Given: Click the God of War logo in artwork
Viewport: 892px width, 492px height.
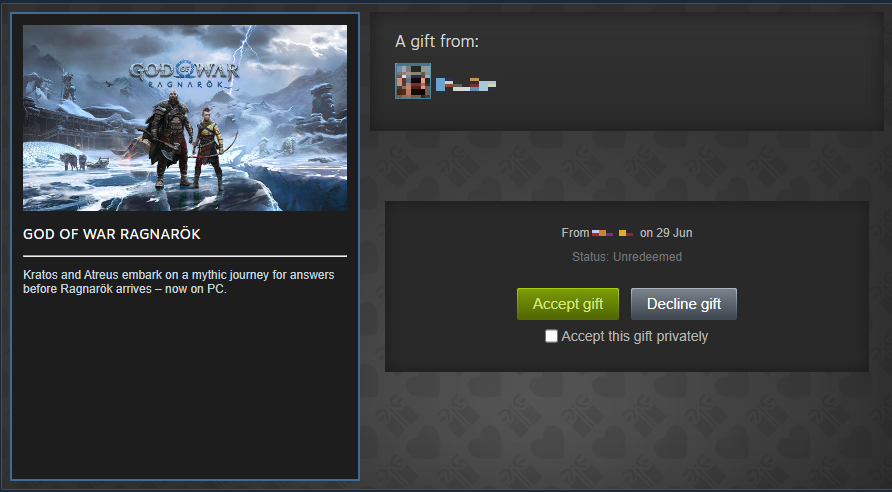Looking at the screenshot, I should (x=184, y=74).
